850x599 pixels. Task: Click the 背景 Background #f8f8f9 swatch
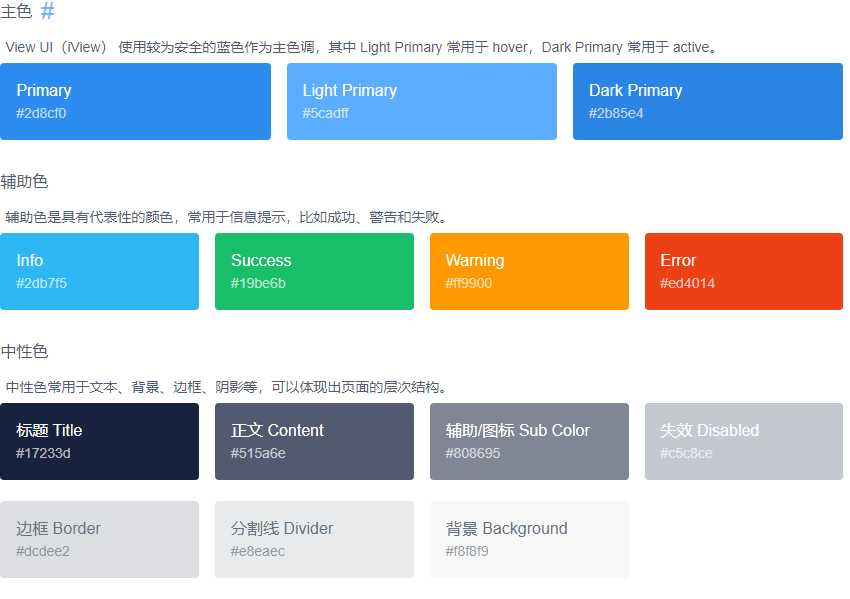click(530, 539)
